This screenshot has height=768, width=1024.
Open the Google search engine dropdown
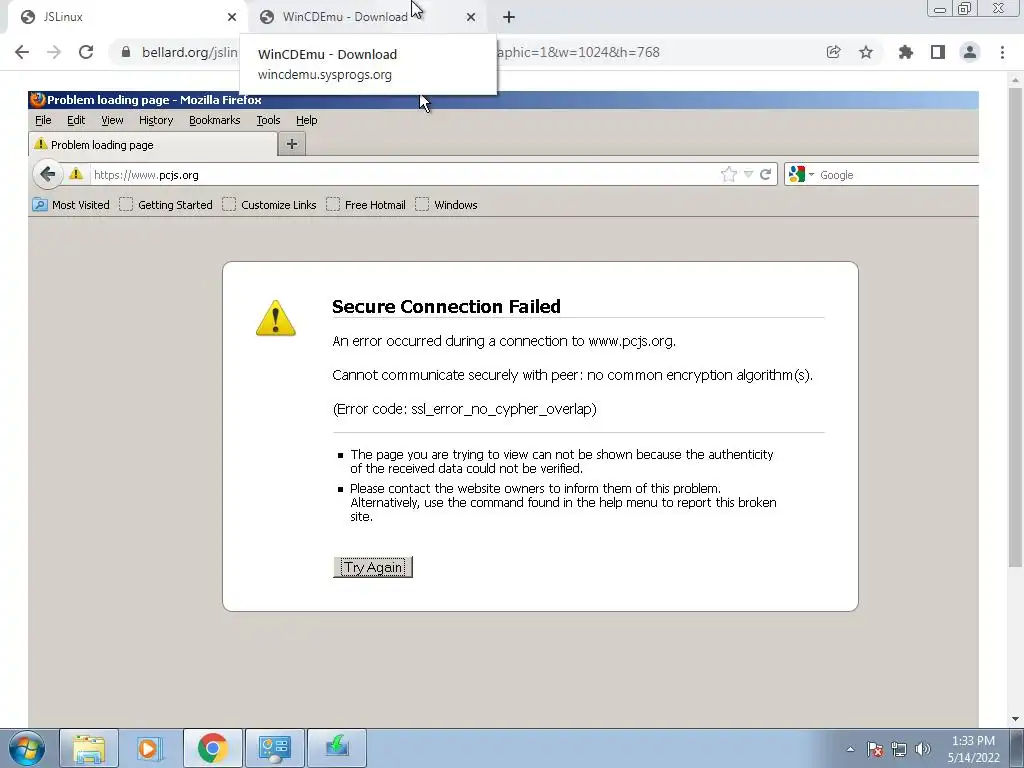(801, 174)
